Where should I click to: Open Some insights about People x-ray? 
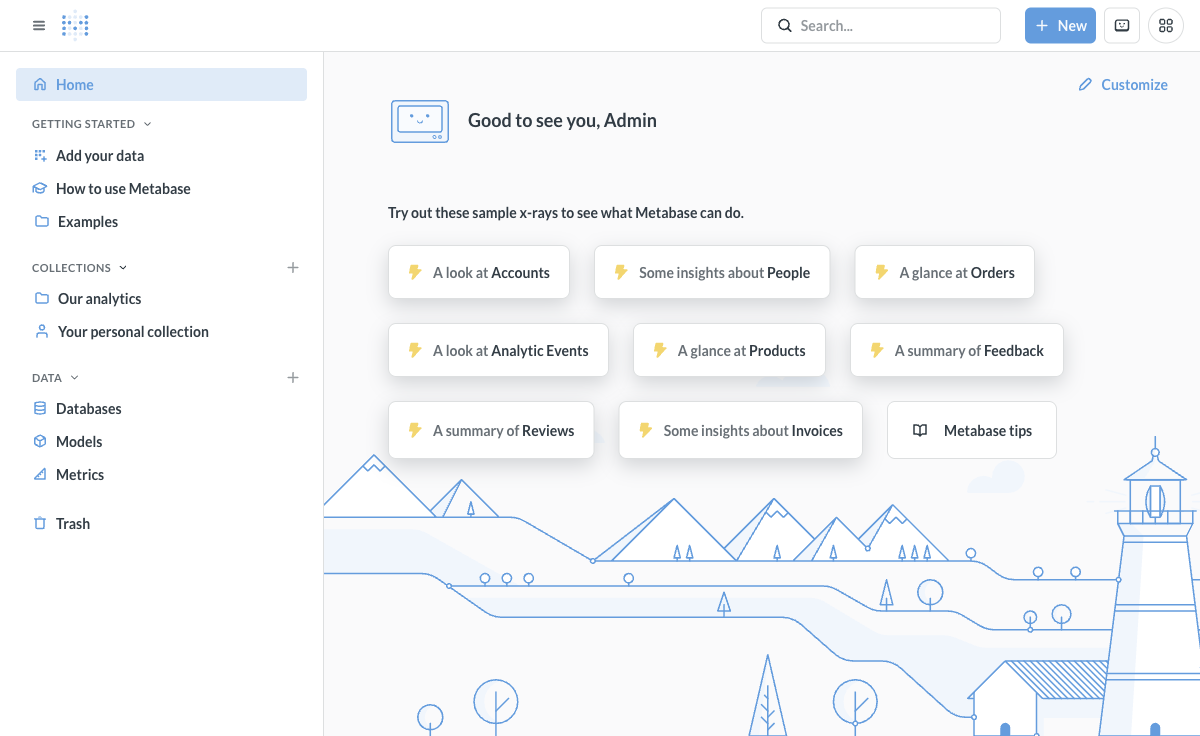[x=712, y=272]
